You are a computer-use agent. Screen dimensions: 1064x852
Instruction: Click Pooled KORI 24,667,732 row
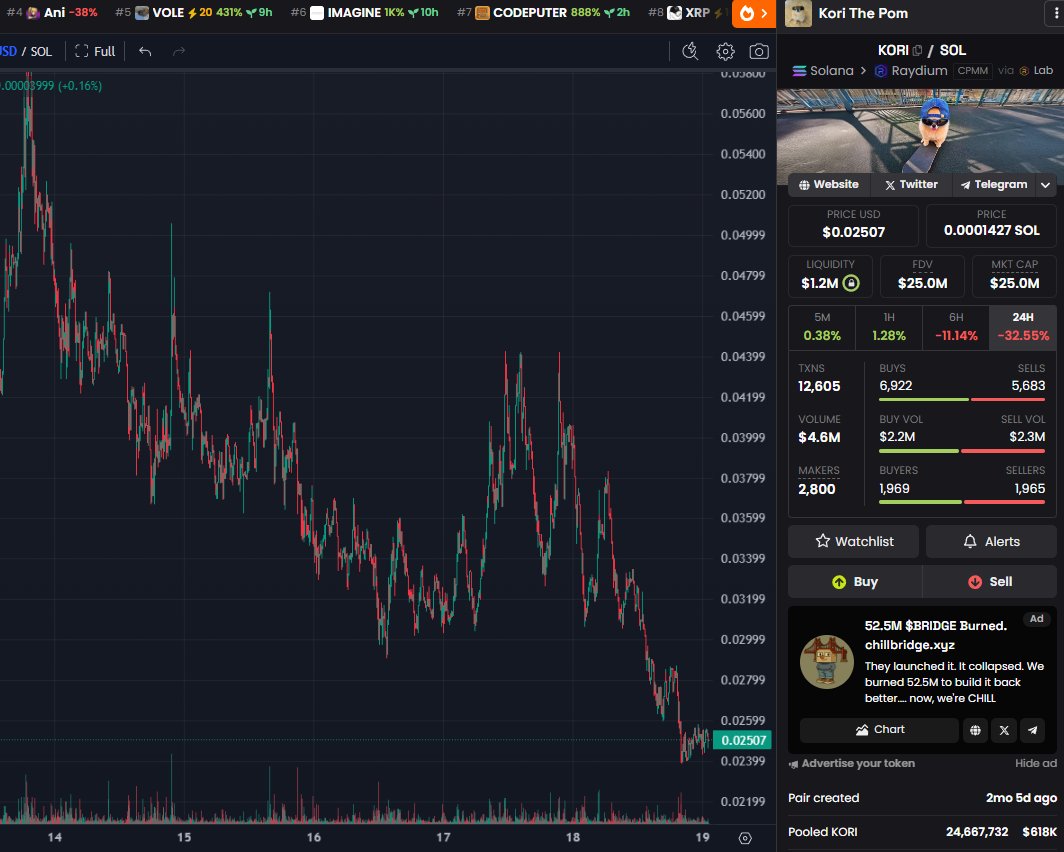pos(922,832)
